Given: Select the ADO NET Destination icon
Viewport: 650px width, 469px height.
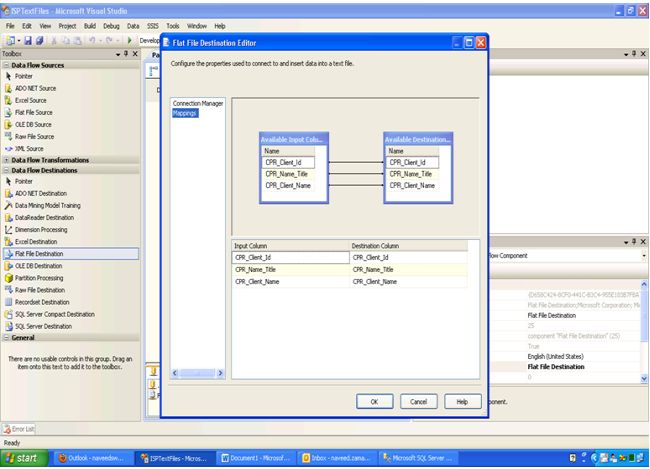Looking at the screenshot, I should click(8, 193).
